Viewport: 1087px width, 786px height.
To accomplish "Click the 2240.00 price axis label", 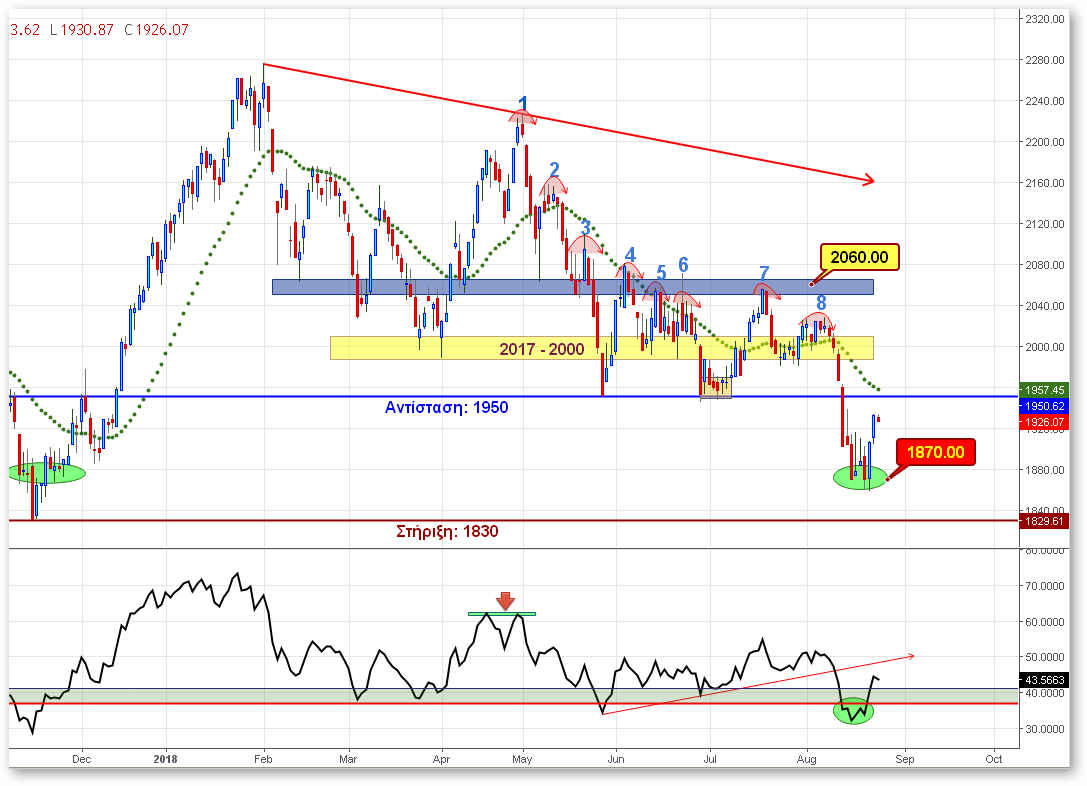I will (x=1045, y=101).
